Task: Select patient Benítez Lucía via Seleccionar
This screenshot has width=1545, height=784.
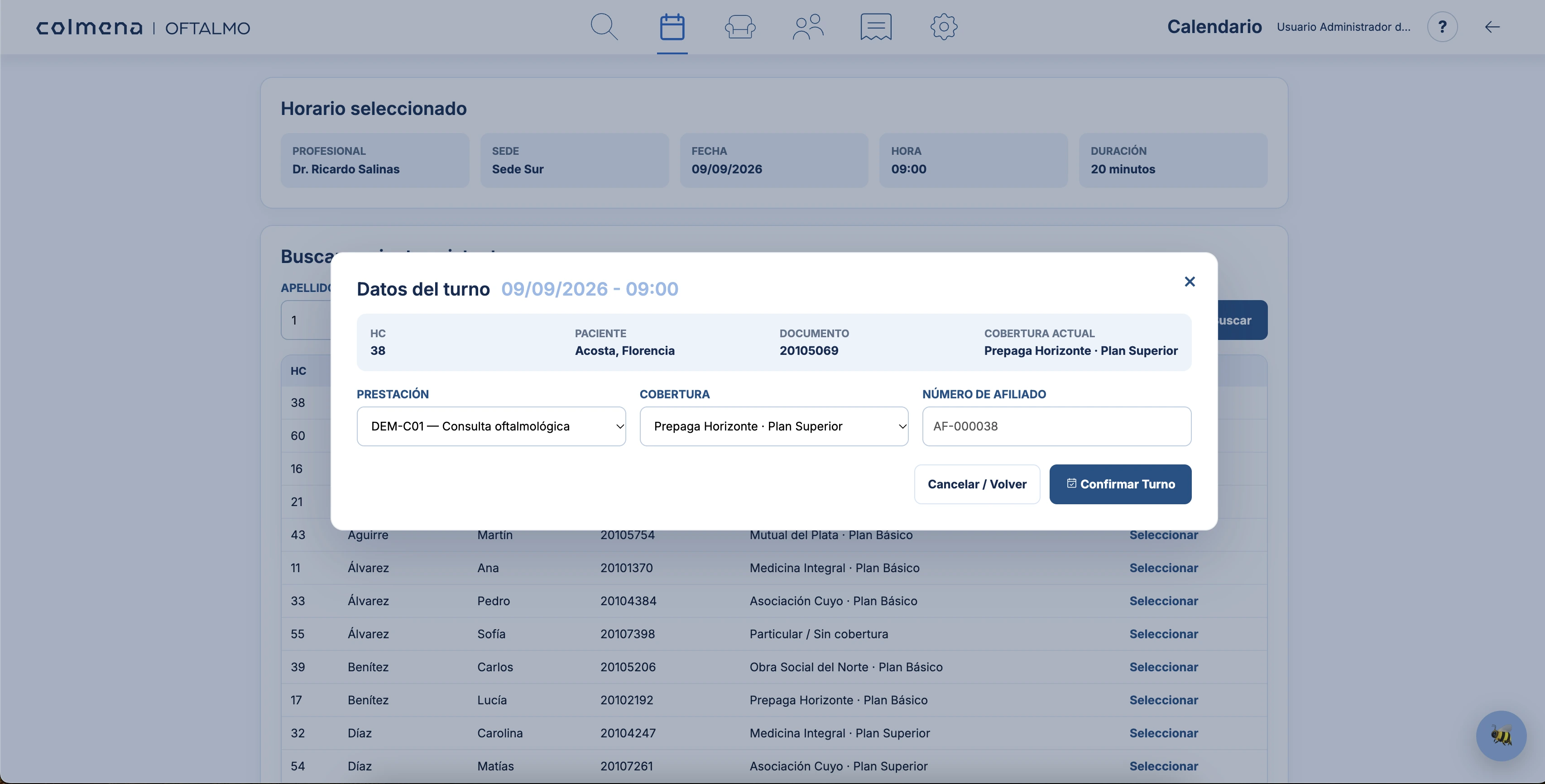Action: click(1163, 700)
